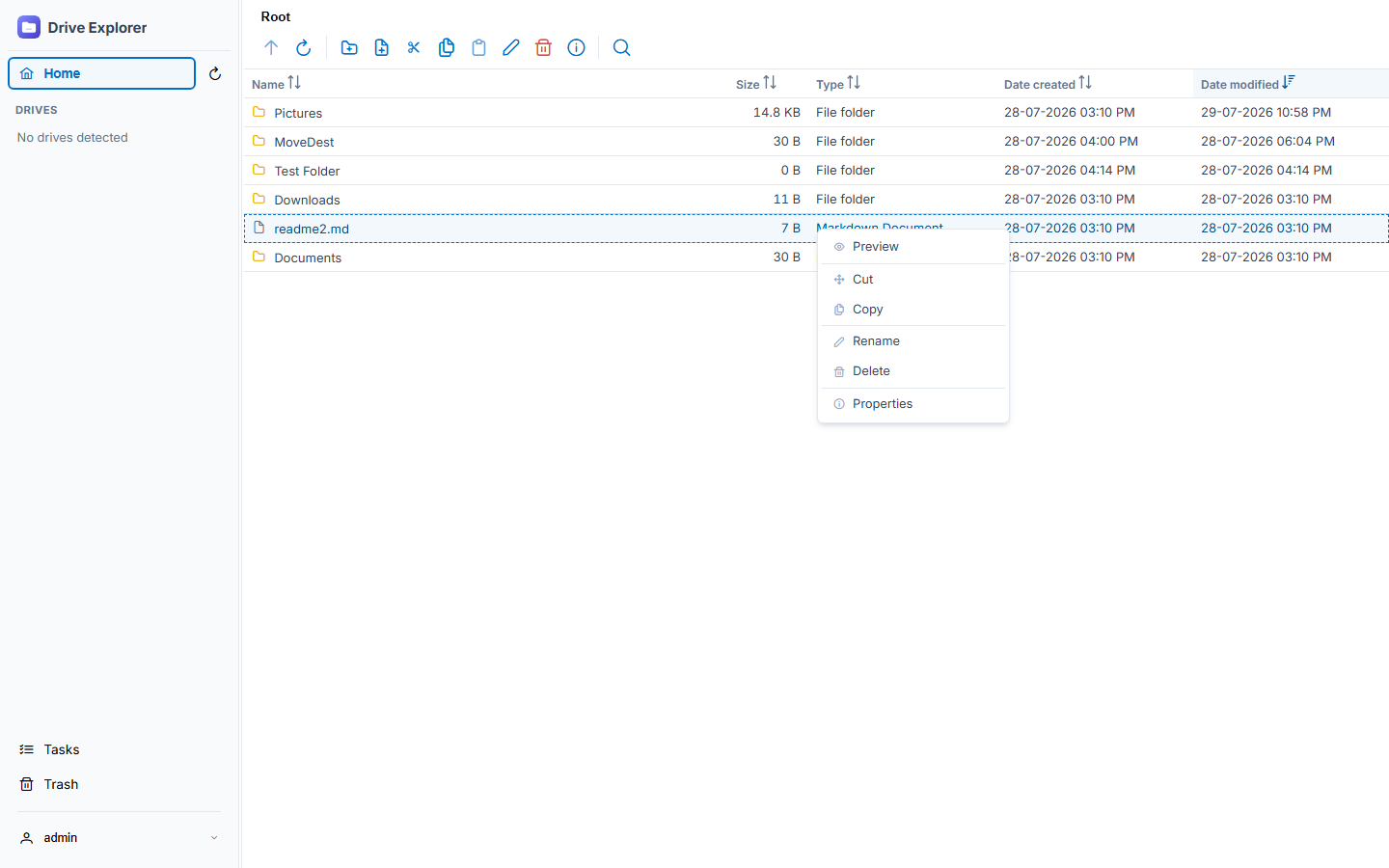Select the readme2.md file name
This screenshot has height=868, width=1389.
point(312,229)
